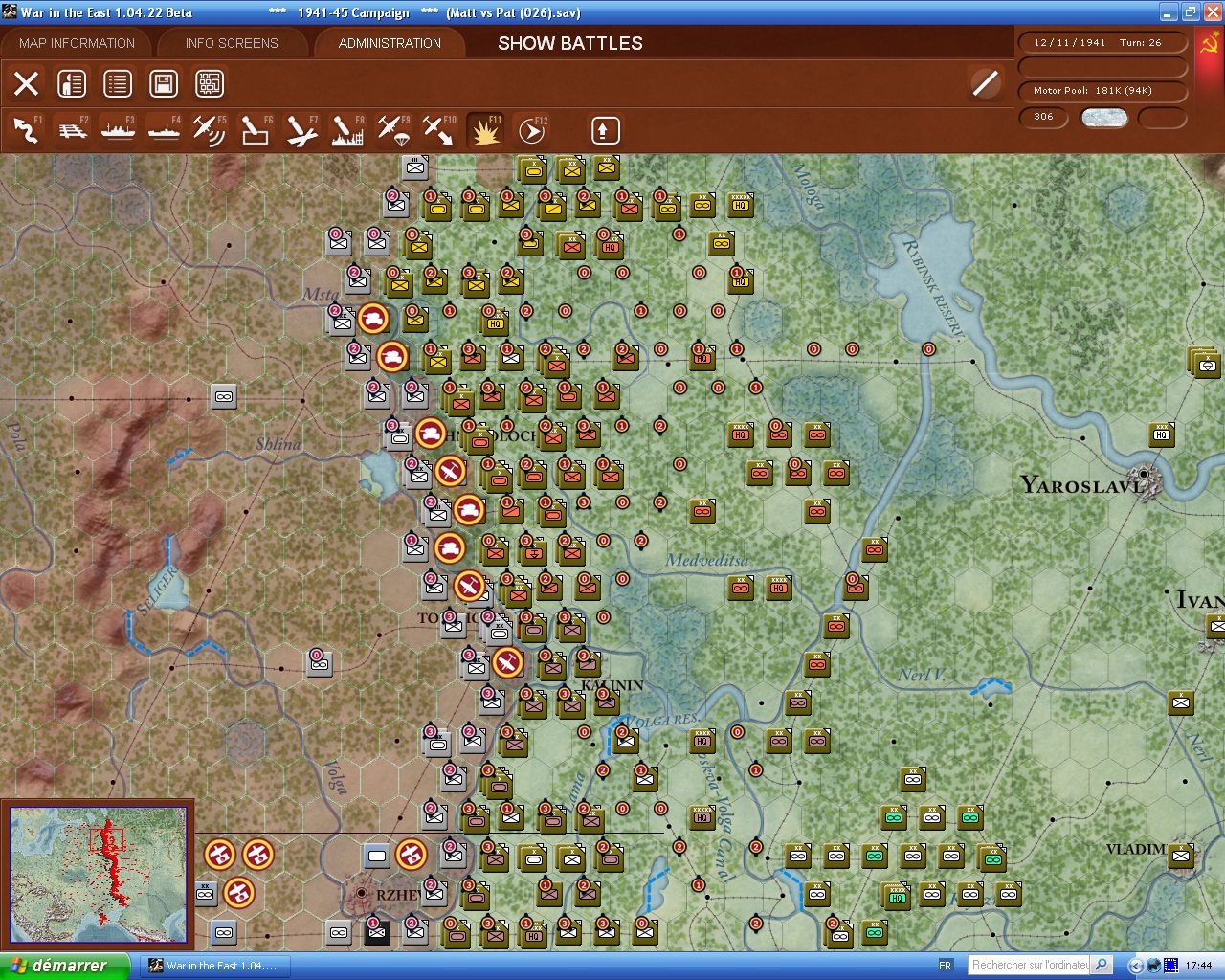1225x980 pixels.
Task: Click the minimap overview in the bottom-left corner
Action: click(x=98, y=876)
